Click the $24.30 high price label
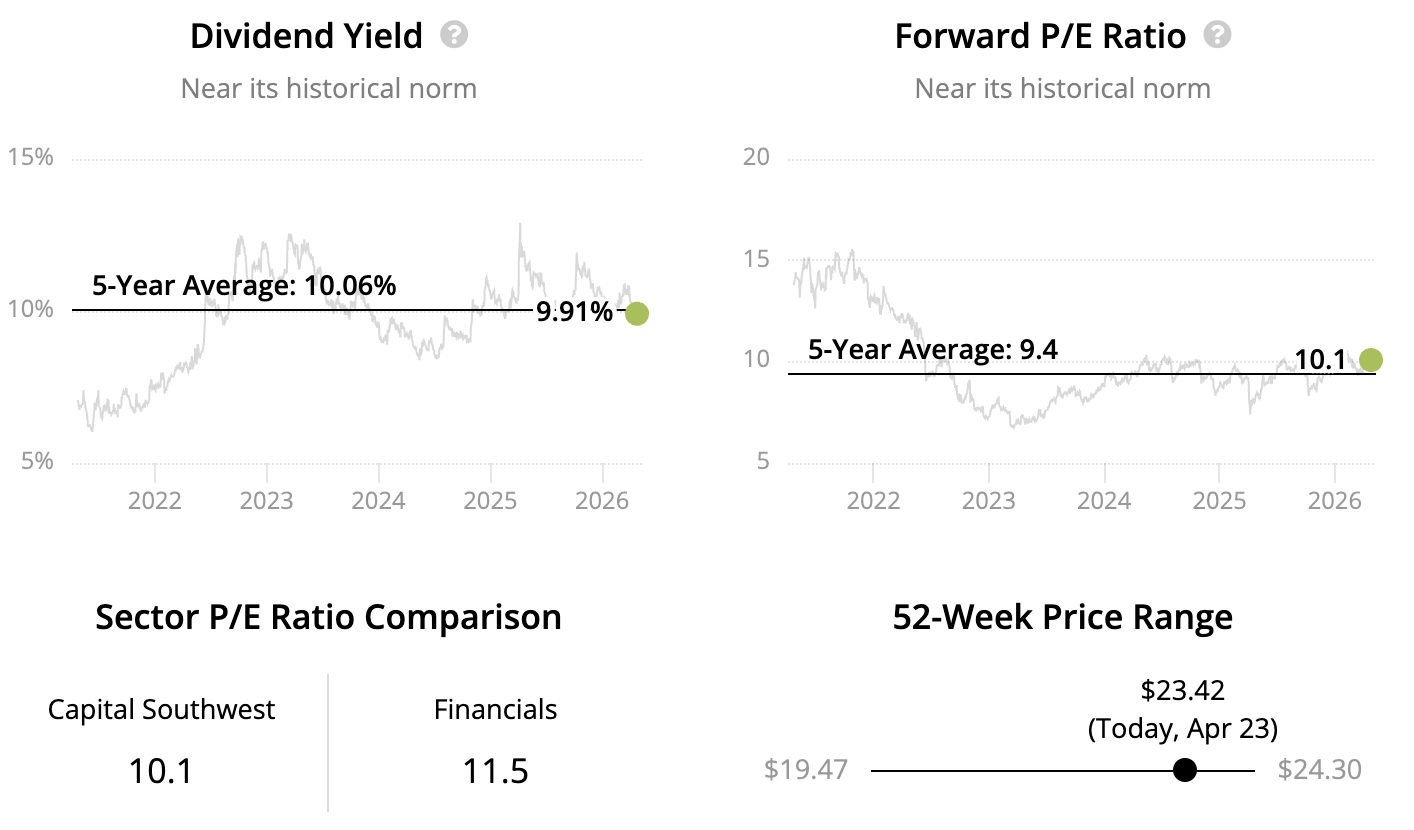1414x830 pixels. (1319, 770)
